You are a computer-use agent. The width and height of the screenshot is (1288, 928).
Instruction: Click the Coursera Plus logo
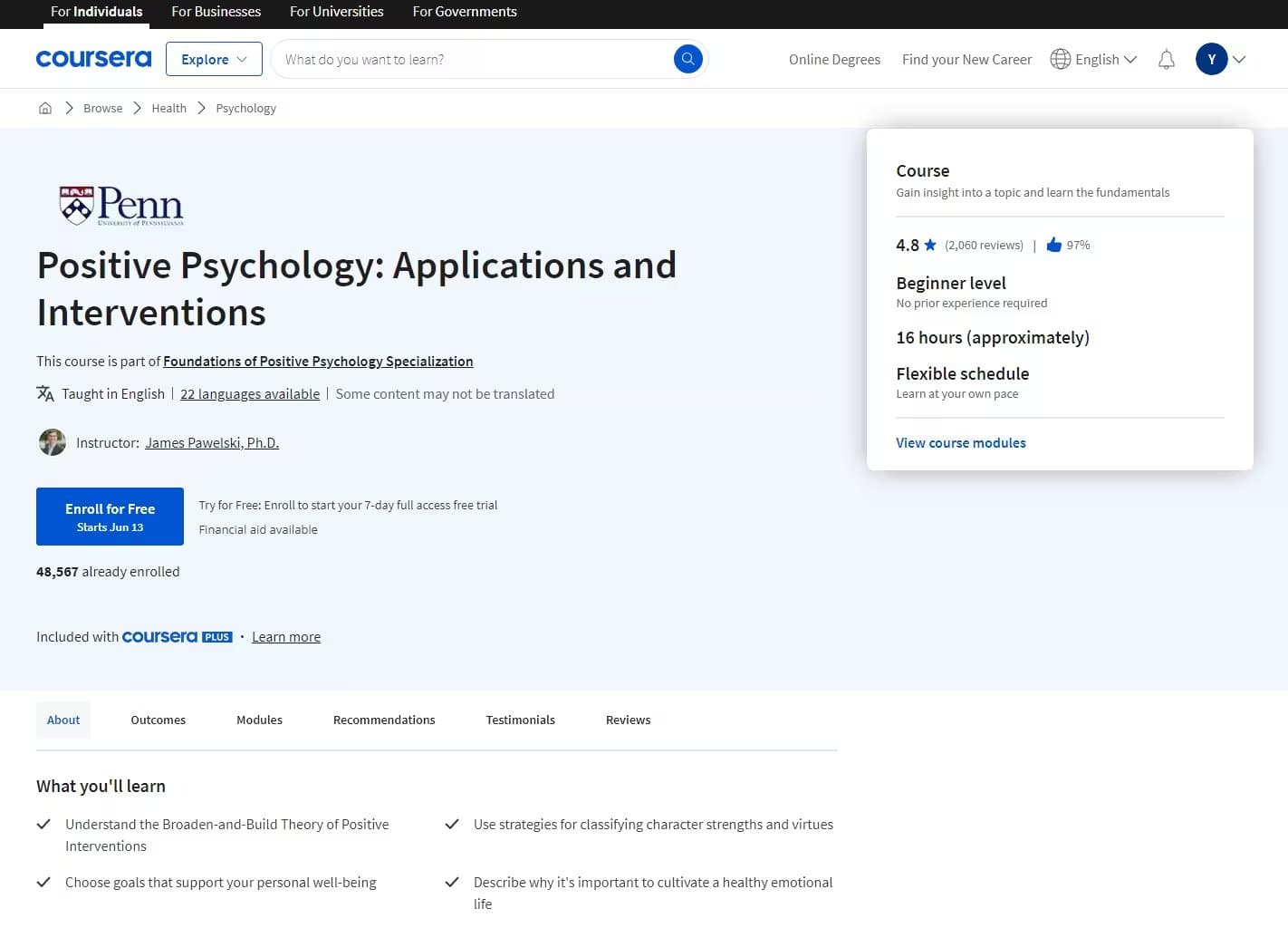(177, 637)
